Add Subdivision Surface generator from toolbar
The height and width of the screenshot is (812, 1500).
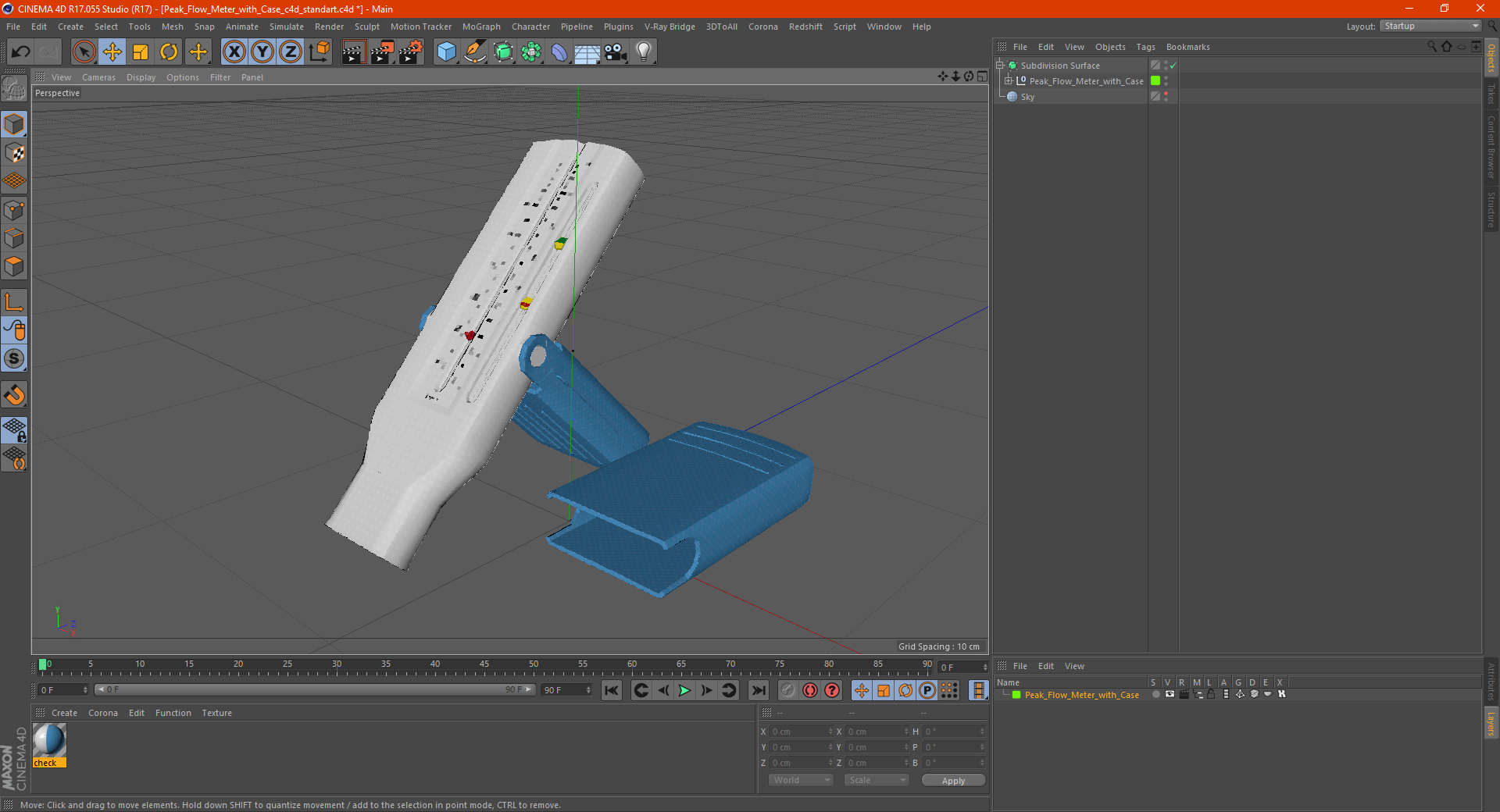pos(503,52)
